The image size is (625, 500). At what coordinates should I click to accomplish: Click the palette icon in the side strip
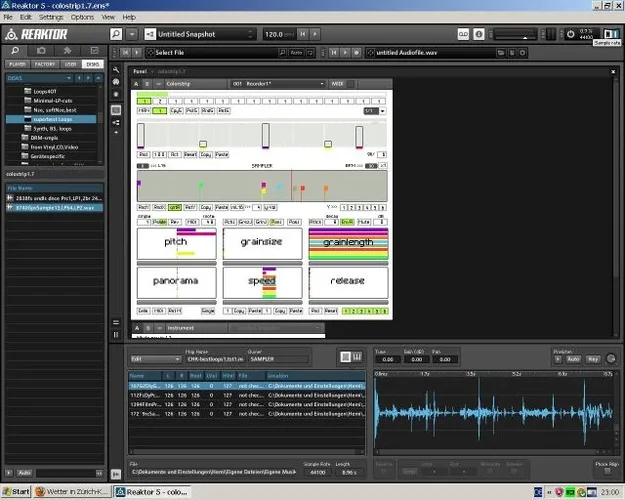tap(116, 82)
